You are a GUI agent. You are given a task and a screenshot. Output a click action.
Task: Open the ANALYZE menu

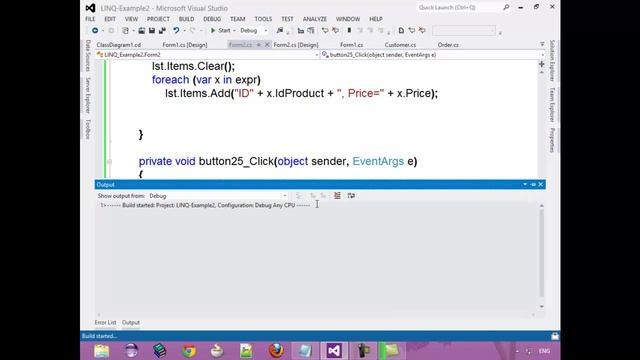[x=315, y=19]
